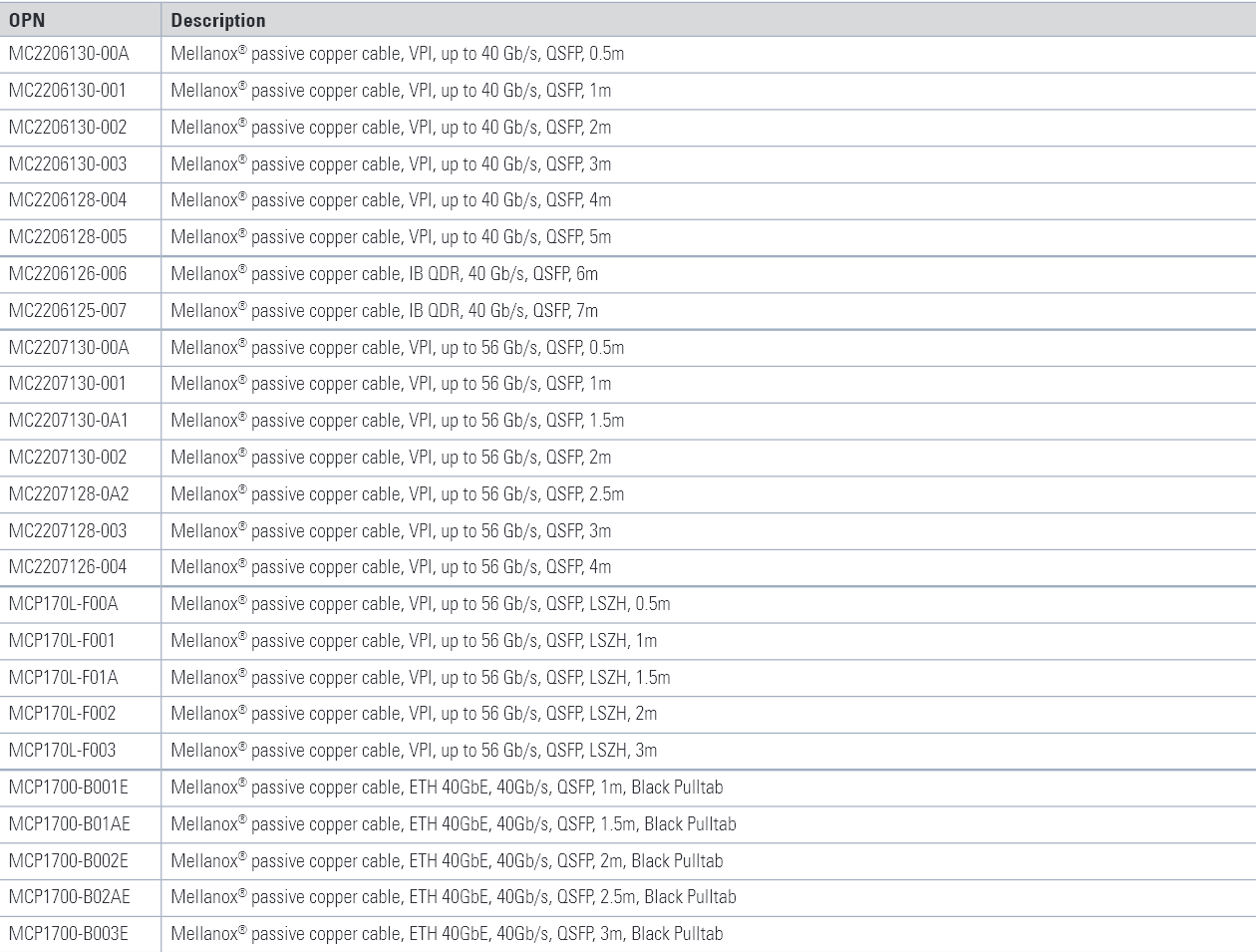Select the MC2206126-006 part number
Viewport: 1256px width, 952px height.
(x=68, y=274)
